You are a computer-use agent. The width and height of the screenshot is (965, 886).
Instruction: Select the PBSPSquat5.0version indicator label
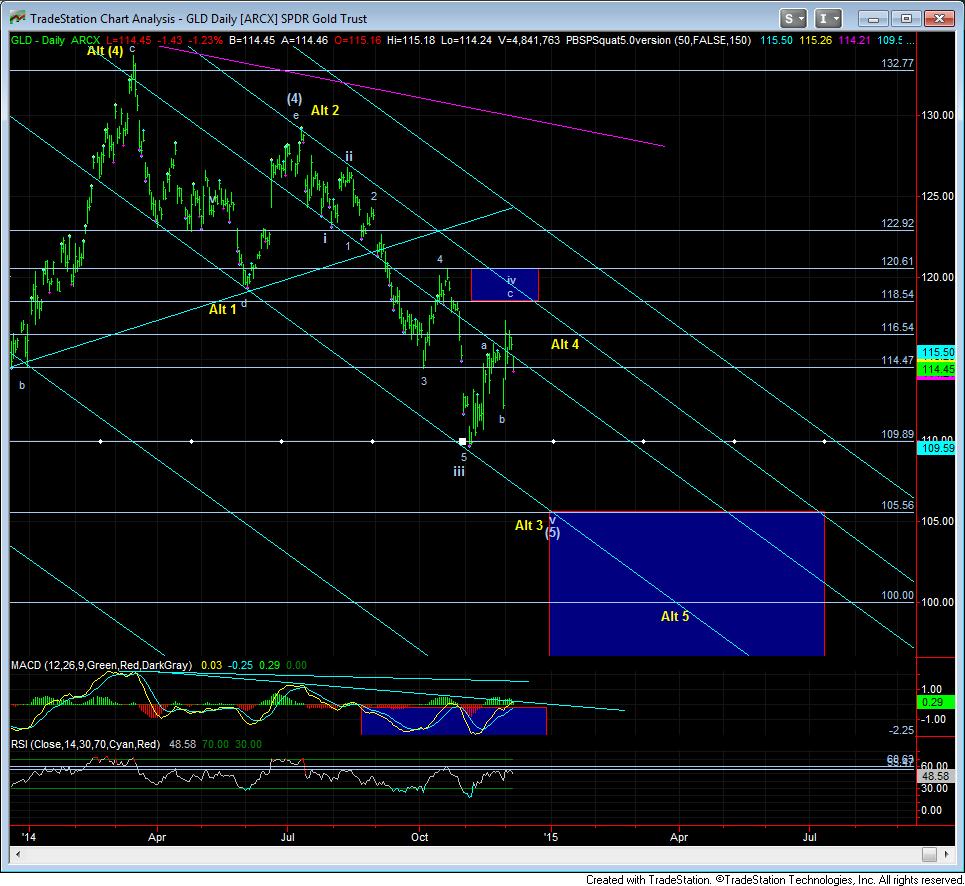click(x=658, y=41)
